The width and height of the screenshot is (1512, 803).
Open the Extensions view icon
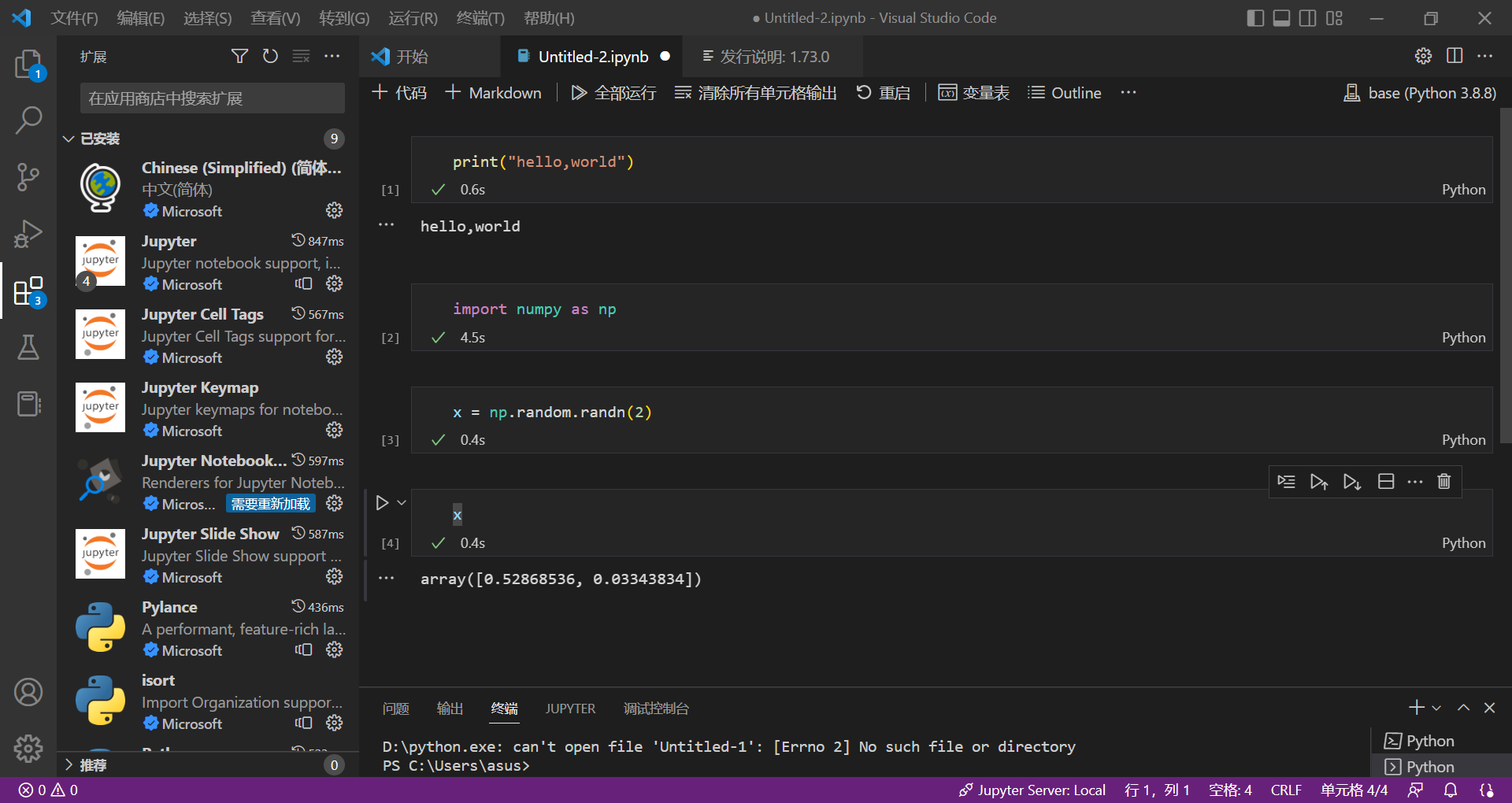click(x=28, y=290)
